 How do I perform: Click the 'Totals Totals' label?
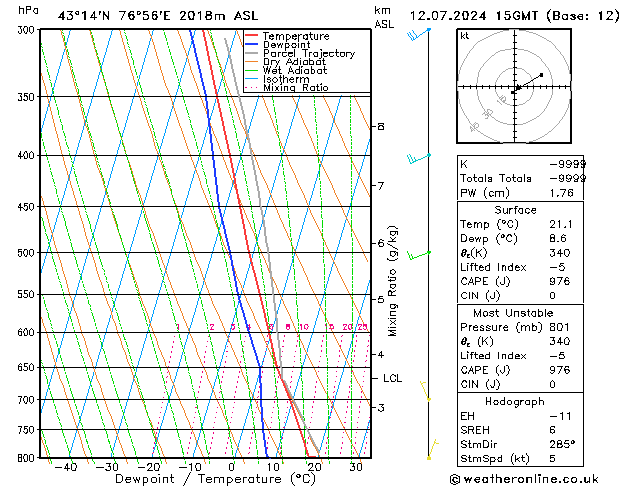496,178
